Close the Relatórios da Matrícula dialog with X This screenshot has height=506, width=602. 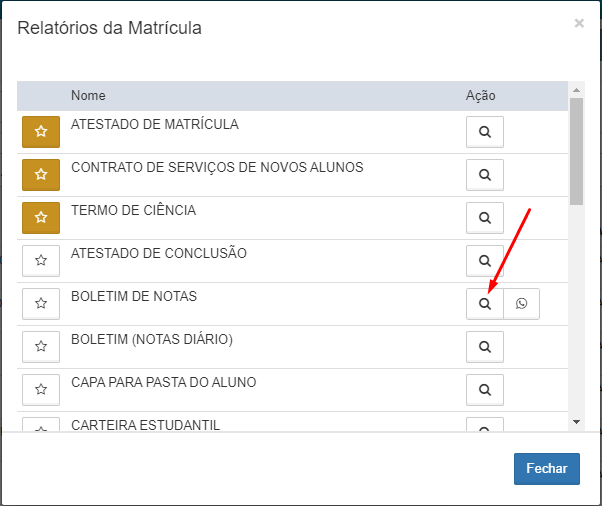coord(579,23)
